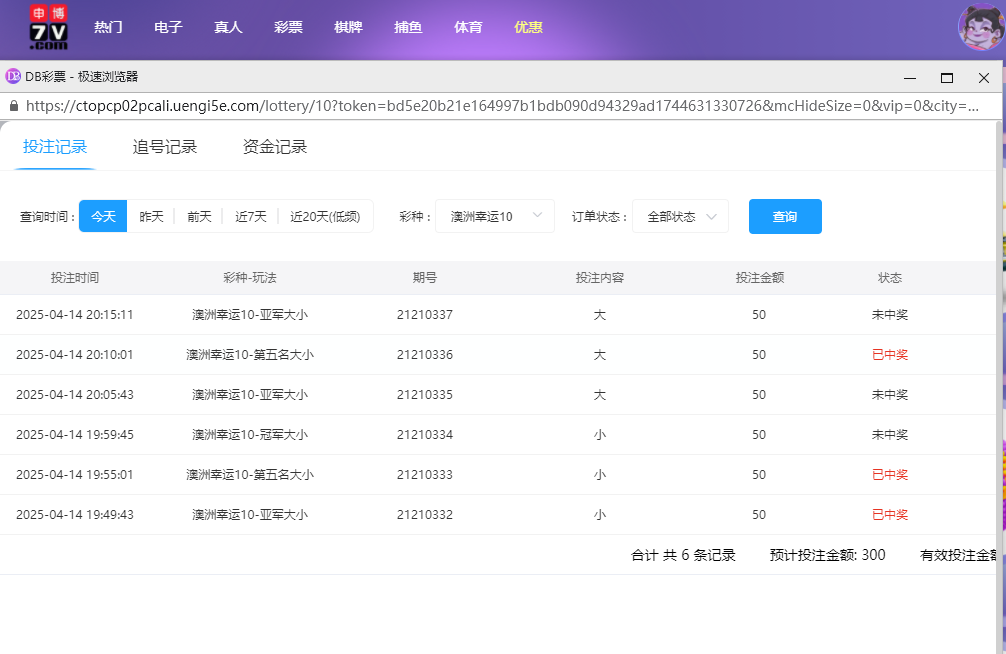Viewport: 1006px width, 654px height.
Task: Open the 优惠 promotions page
Action: (x=528, y=27)
